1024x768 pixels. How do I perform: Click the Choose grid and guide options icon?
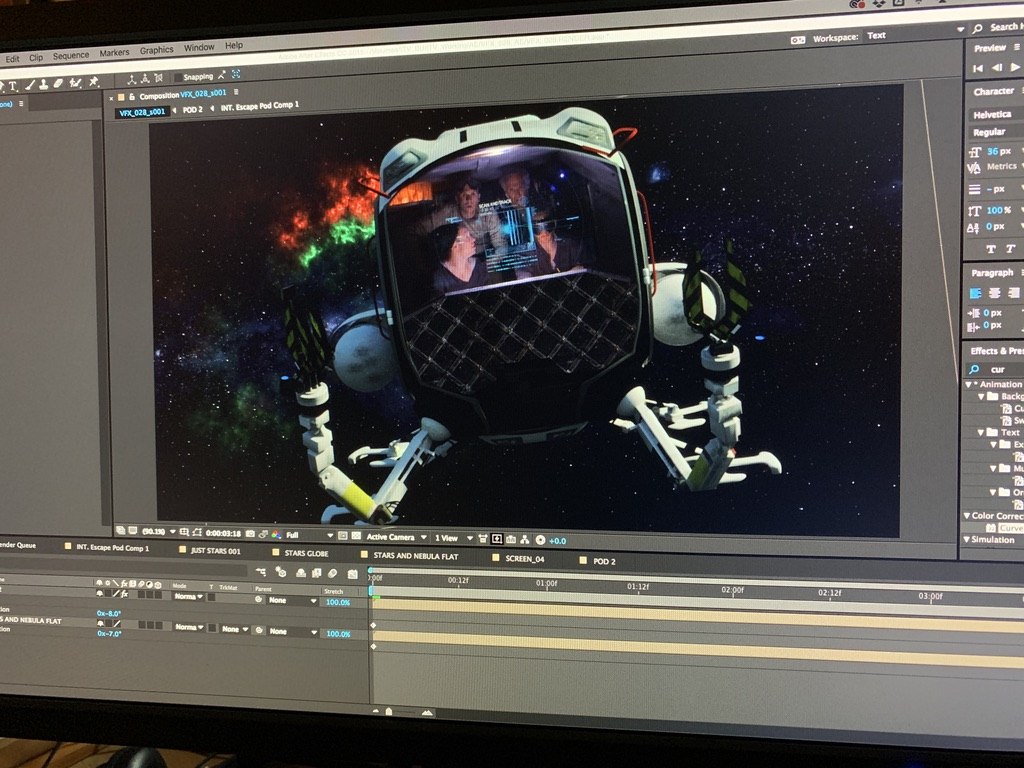click(x=185, y=532)
